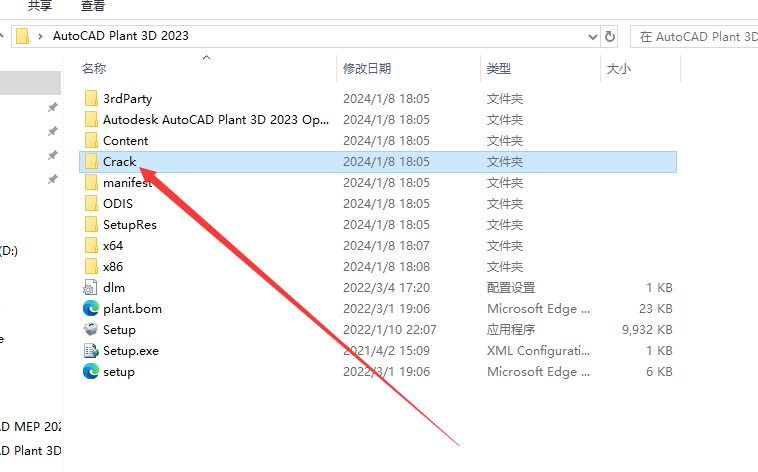758x472 pixels.
Task: Select the SetupRes folder name
Action: pyautogui.click(x=130, y=225)
